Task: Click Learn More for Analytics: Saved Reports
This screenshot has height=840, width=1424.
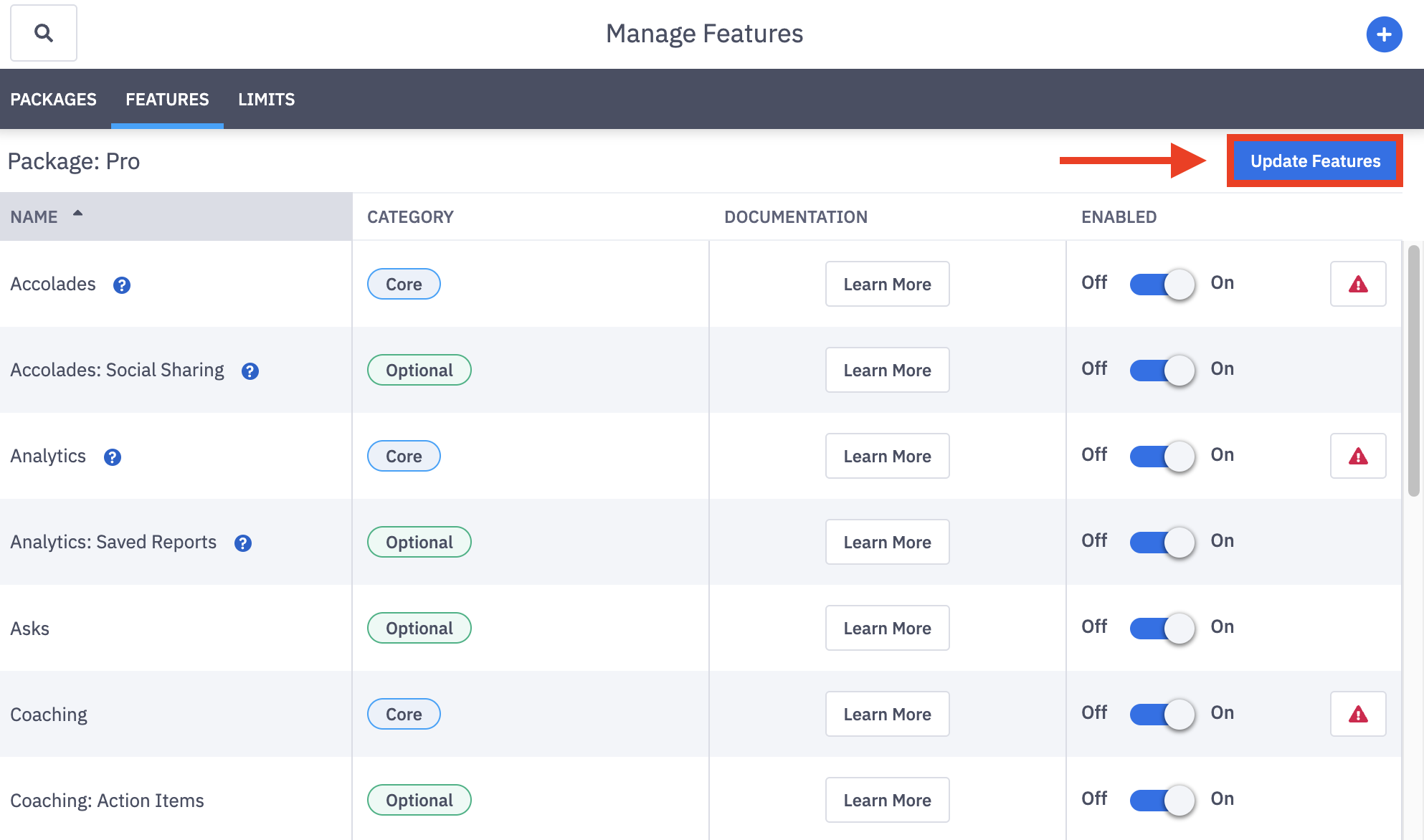Action: pos(887,542)
